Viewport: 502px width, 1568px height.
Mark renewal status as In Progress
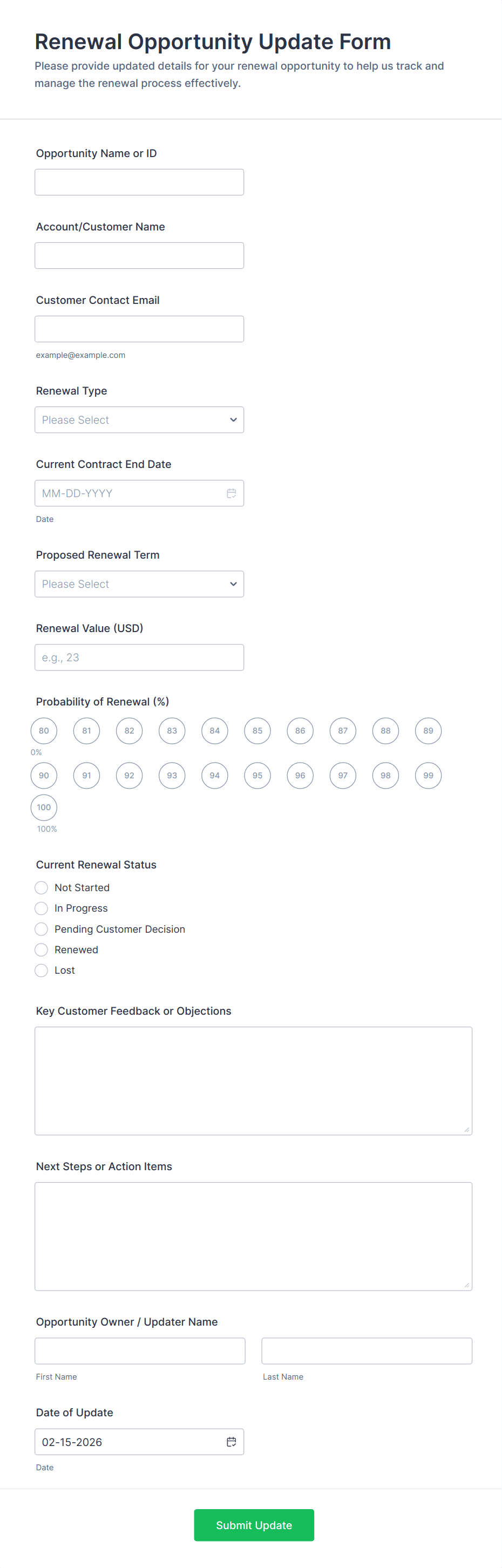pos(42,908)
